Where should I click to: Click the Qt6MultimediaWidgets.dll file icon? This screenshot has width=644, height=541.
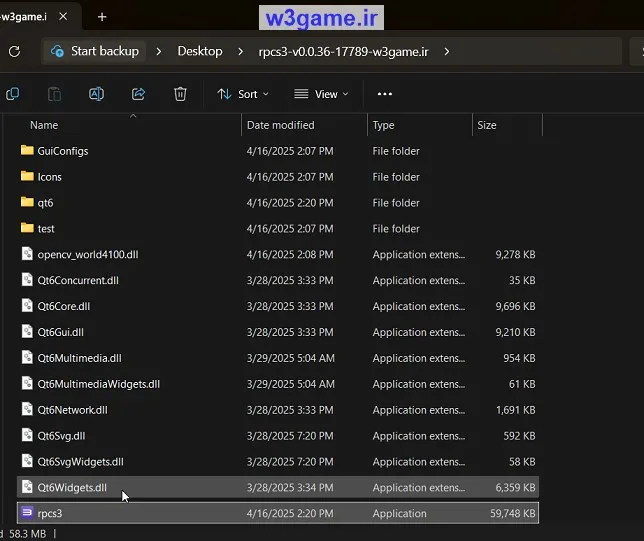(27, 383)
